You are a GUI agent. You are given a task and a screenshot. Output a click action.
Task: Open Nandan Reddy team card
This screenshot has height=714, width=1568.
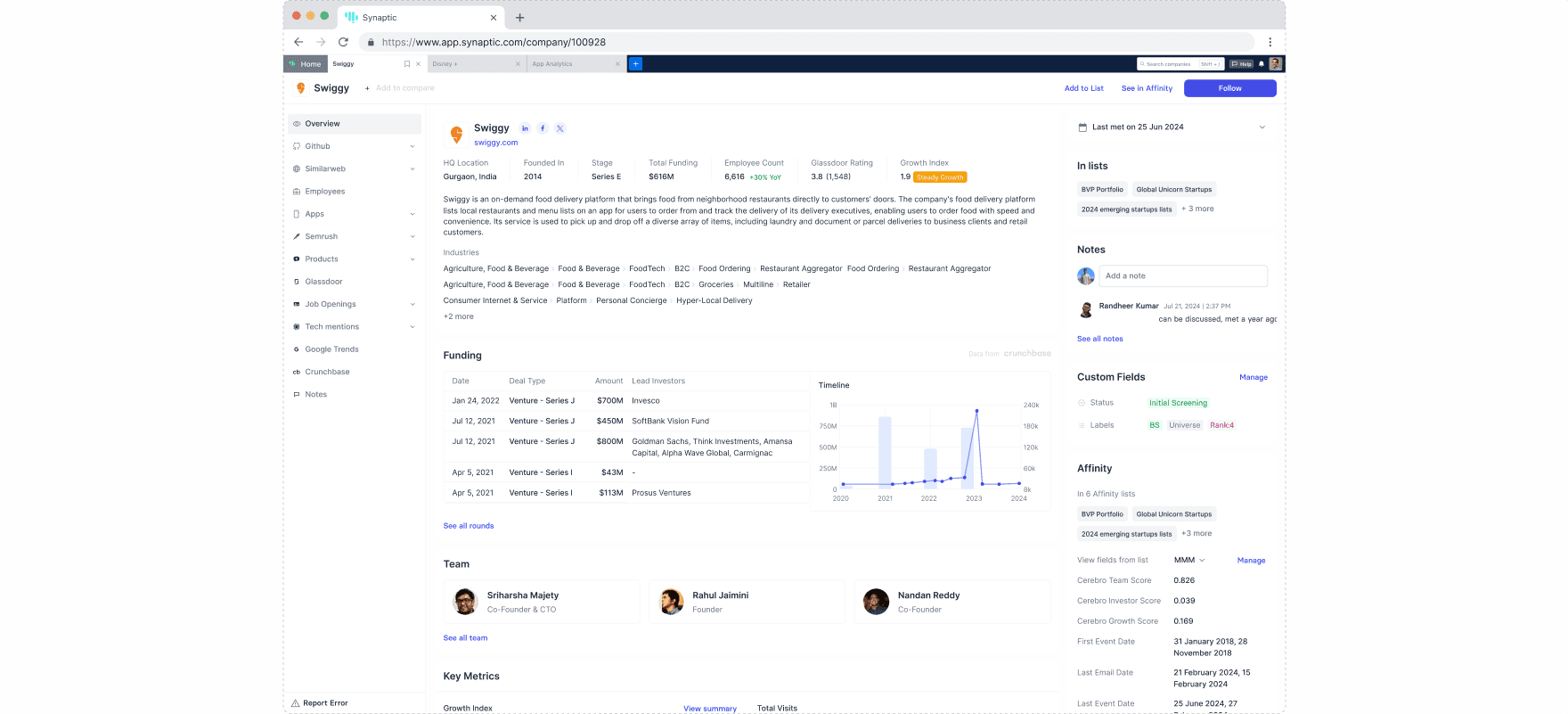(x=952, y=602)
